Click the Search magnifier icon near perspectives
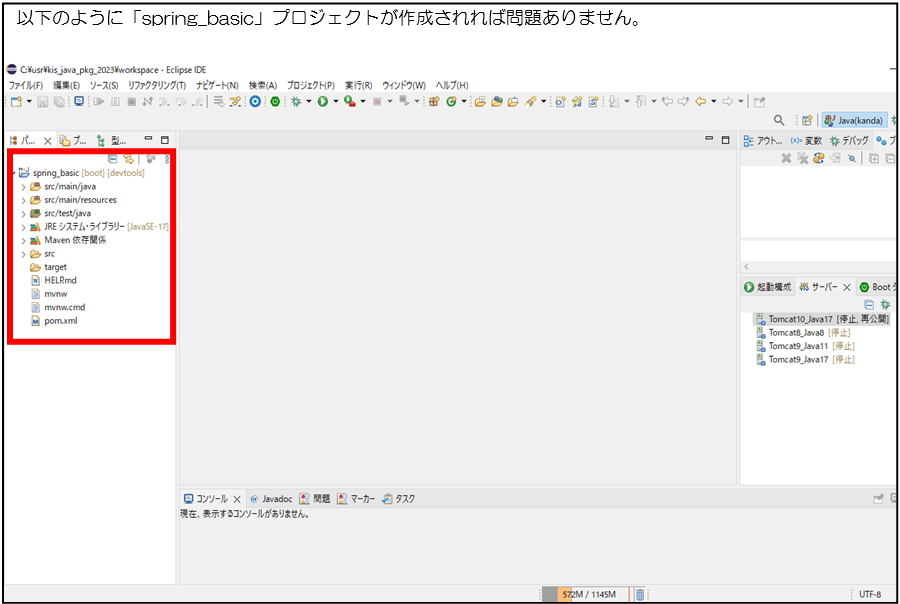 [x=779, y=120]
